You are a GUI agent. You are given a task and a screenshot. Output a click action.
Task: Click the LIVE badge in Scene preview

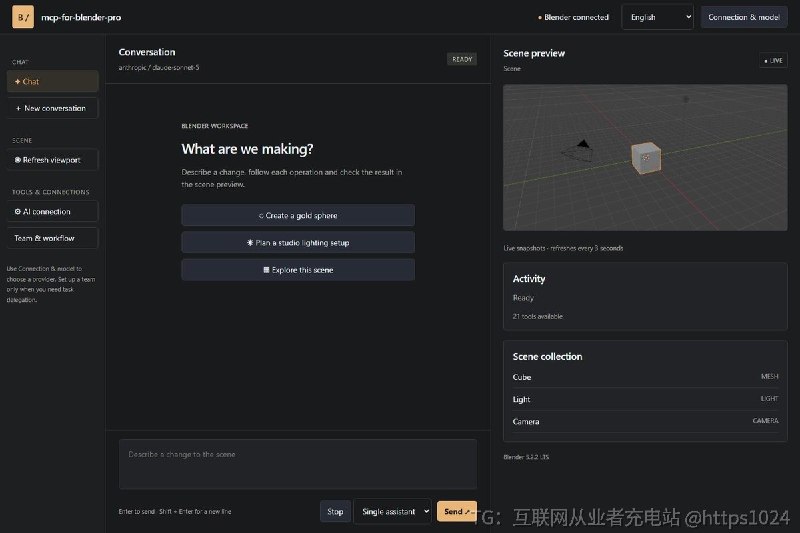point(773,60)
